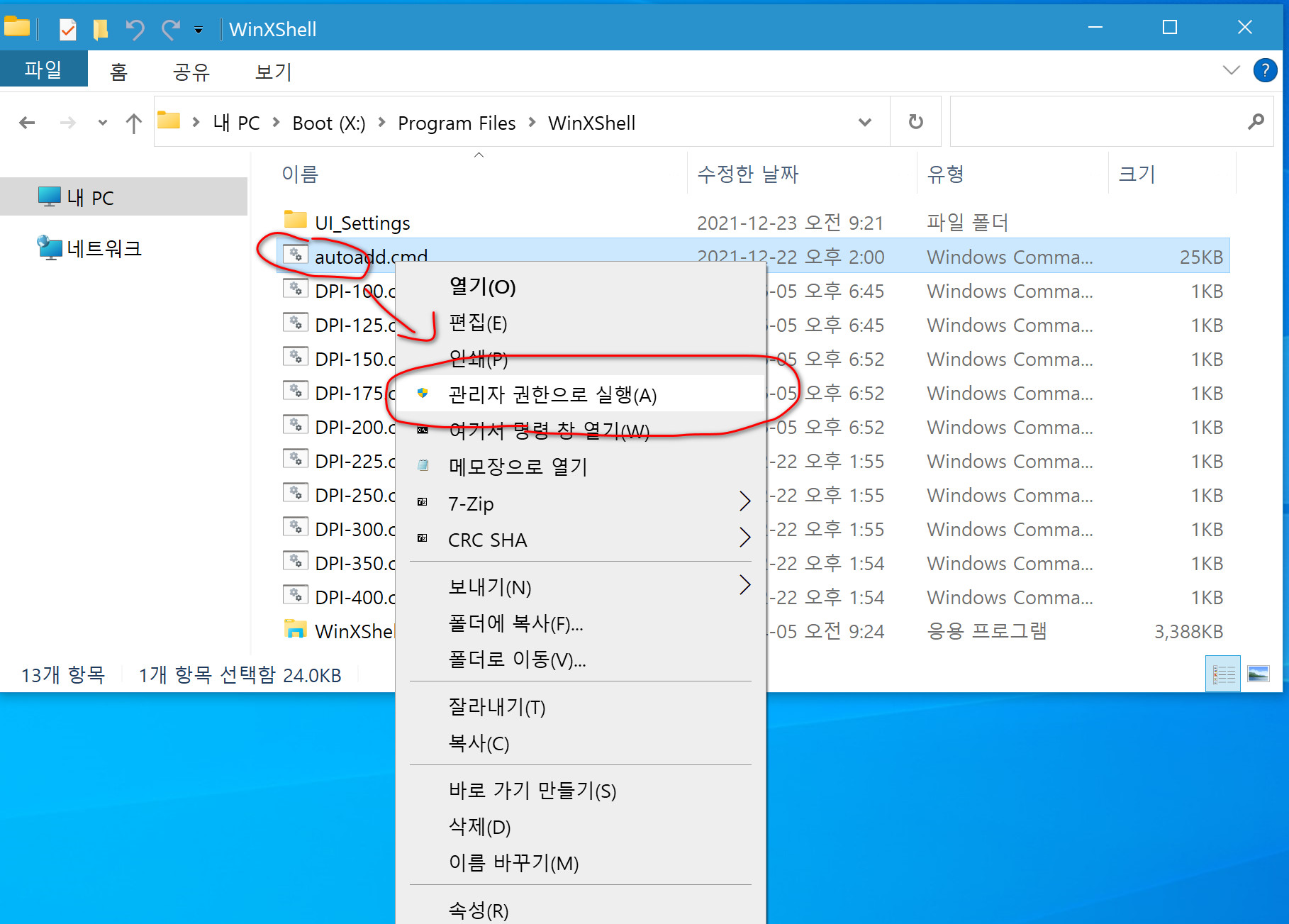This screenshot has height=924, width=1289.
Task: Click inside the folder search box
Action: [x=1111, y=122]
